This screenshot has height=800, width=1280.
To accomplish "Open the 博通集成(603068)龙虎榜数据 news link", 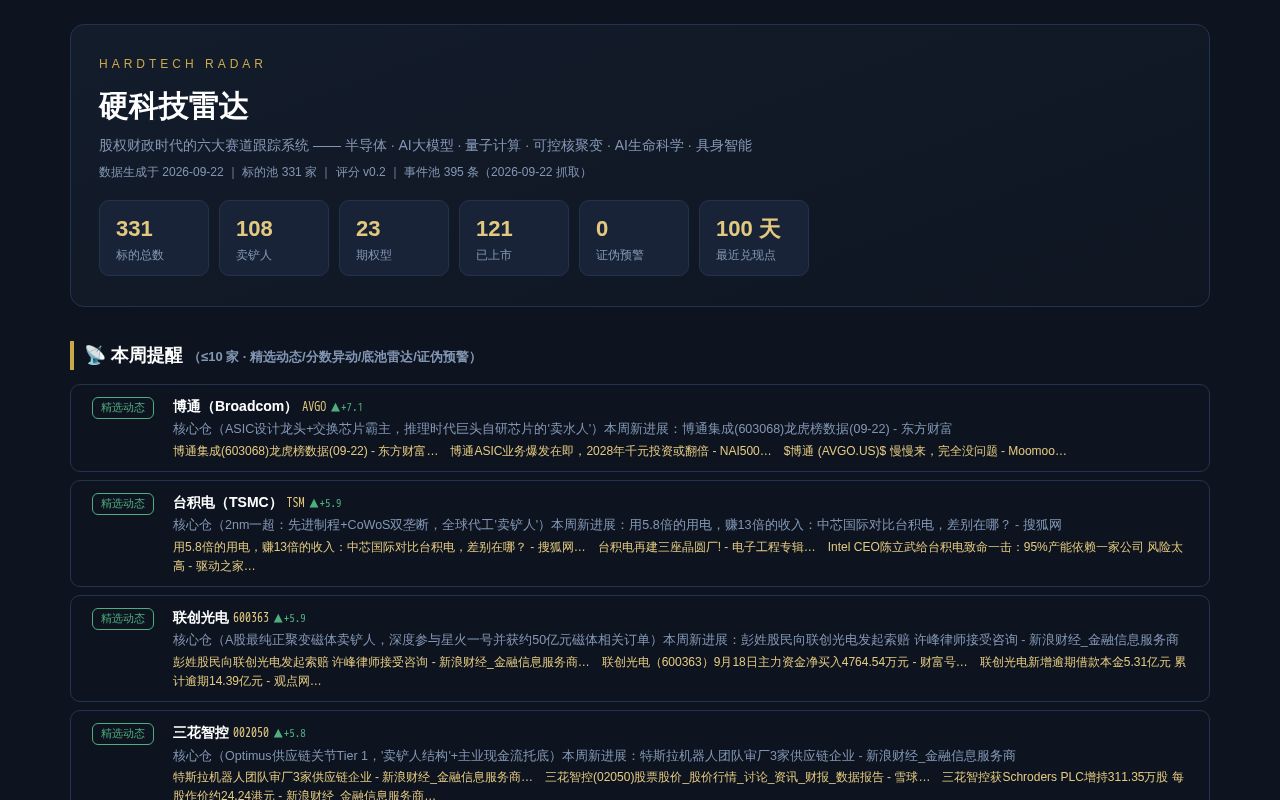I will click(305, 451).
